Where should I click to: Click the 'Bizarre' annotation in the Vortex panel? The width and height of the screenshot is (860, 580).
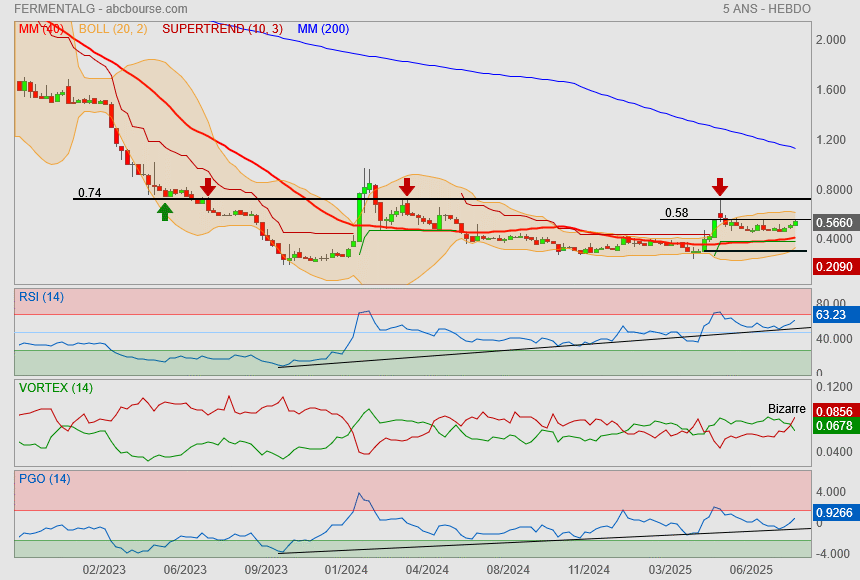pos(787,409)
